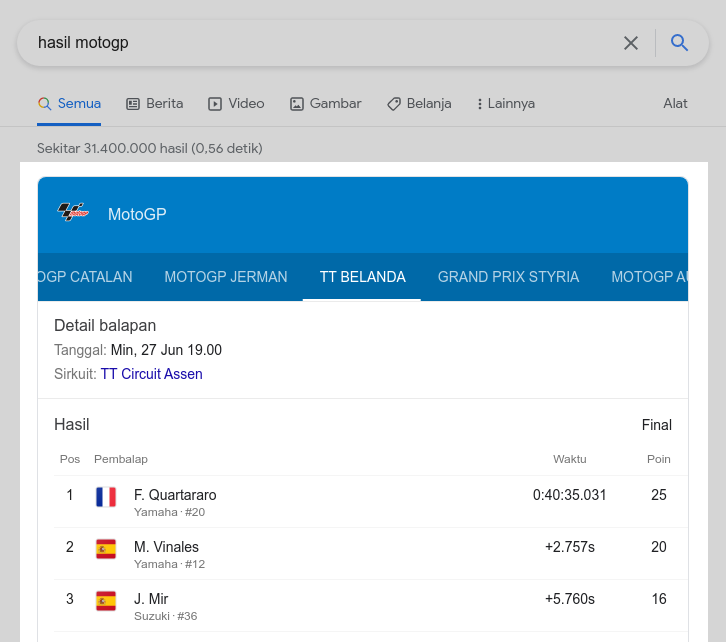
Task: Select the Grand Prix Styria tab
Action: click(x=508, y=277)
